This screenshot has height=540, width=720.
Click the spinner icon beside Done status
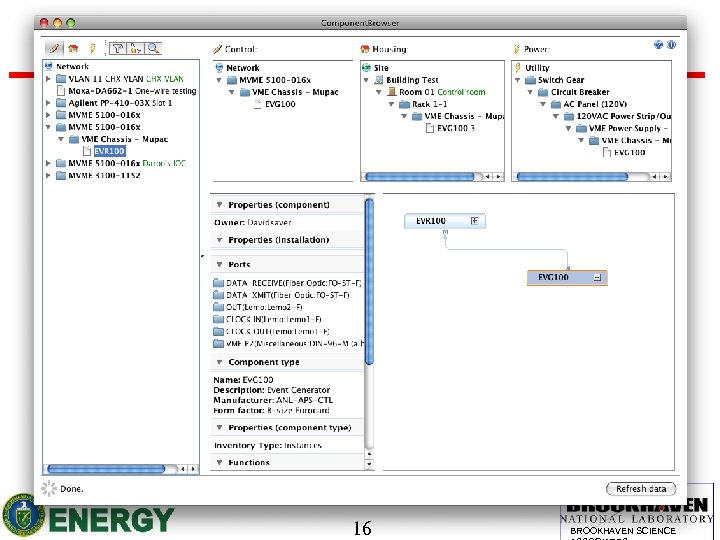(x=49, y=489)
